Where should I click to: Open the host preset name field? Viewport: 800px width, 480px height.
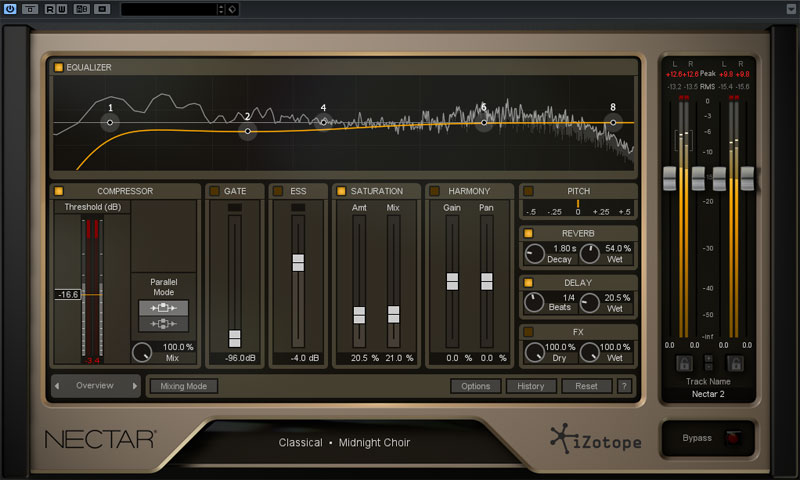[169, 9]
